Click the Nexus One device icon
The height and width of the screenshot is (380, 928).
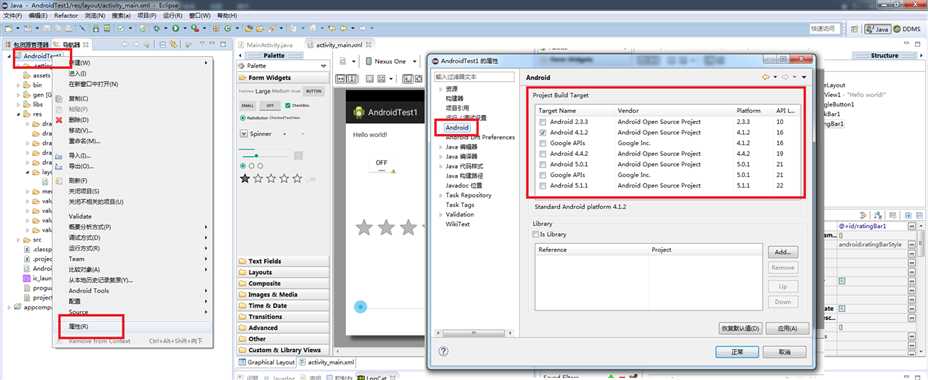[x=369, y=61]
